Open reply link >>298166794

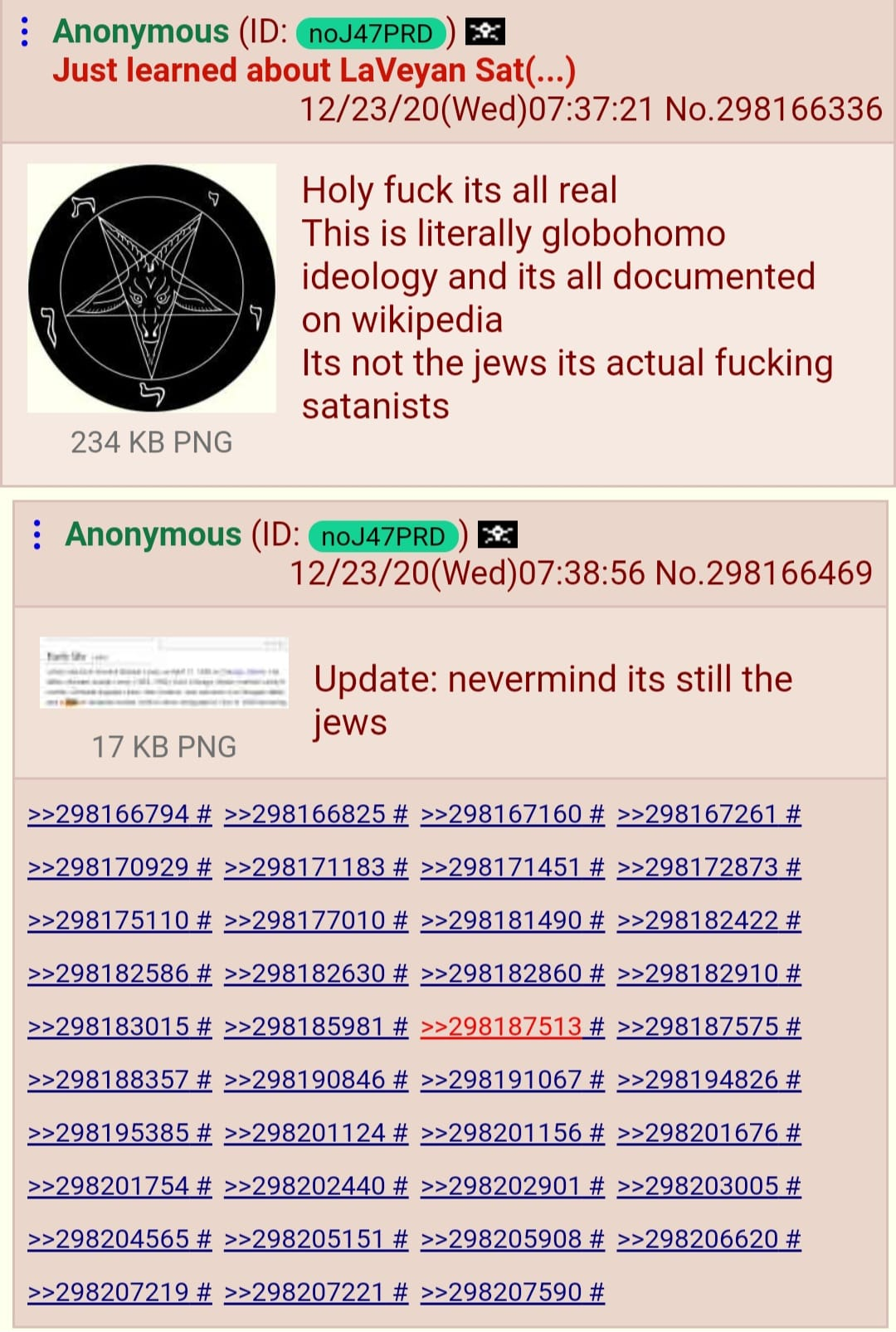click(109, 814)
